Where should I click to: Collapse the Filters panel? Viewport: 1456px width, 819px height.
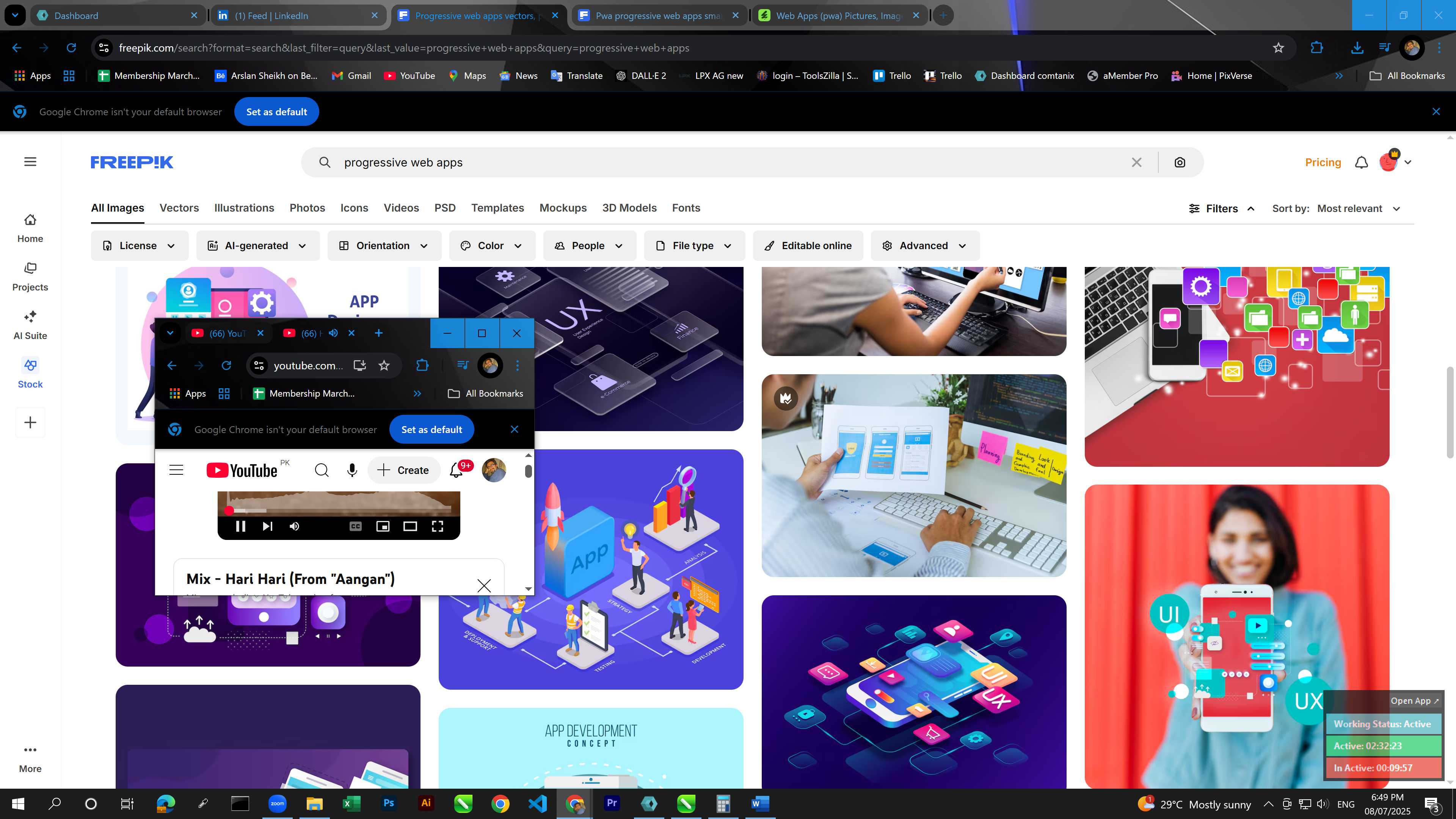(1222, 209)
